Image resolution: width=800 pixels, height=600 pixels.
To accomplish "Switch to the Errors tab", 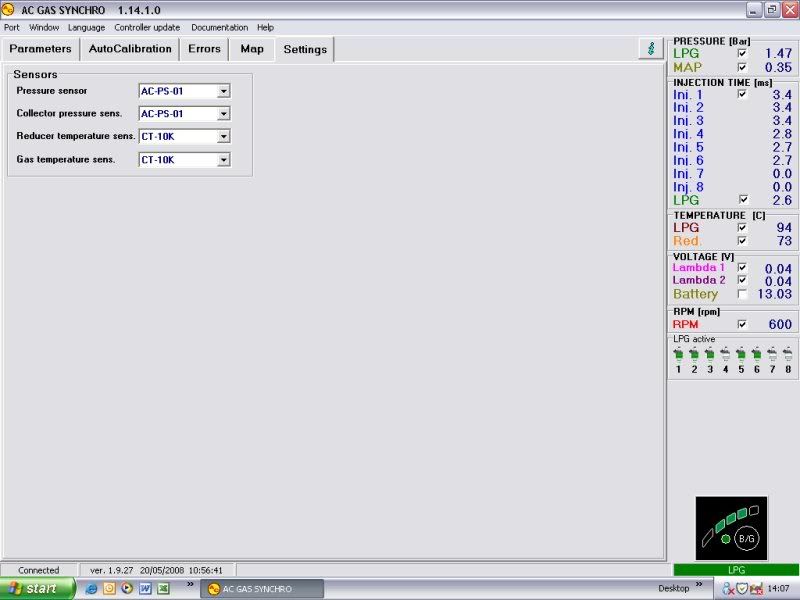I will (x=204, y=49).
